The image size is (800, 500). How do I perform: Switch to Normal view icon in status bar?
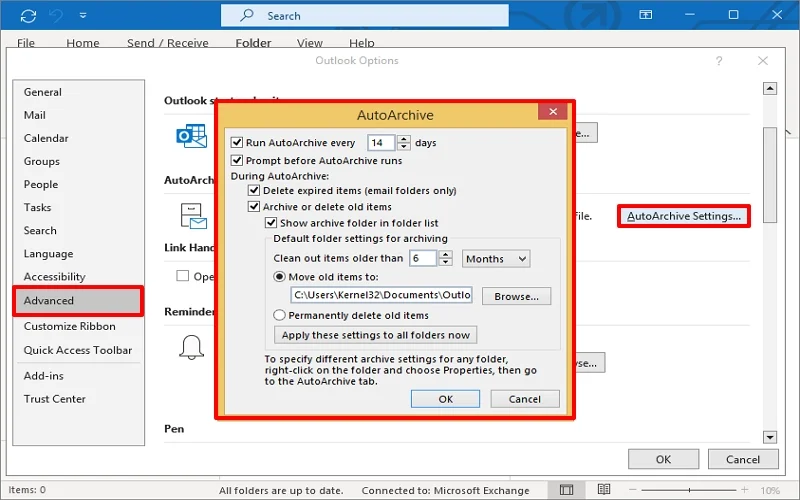pyautogui.click(x=566, y=490)
